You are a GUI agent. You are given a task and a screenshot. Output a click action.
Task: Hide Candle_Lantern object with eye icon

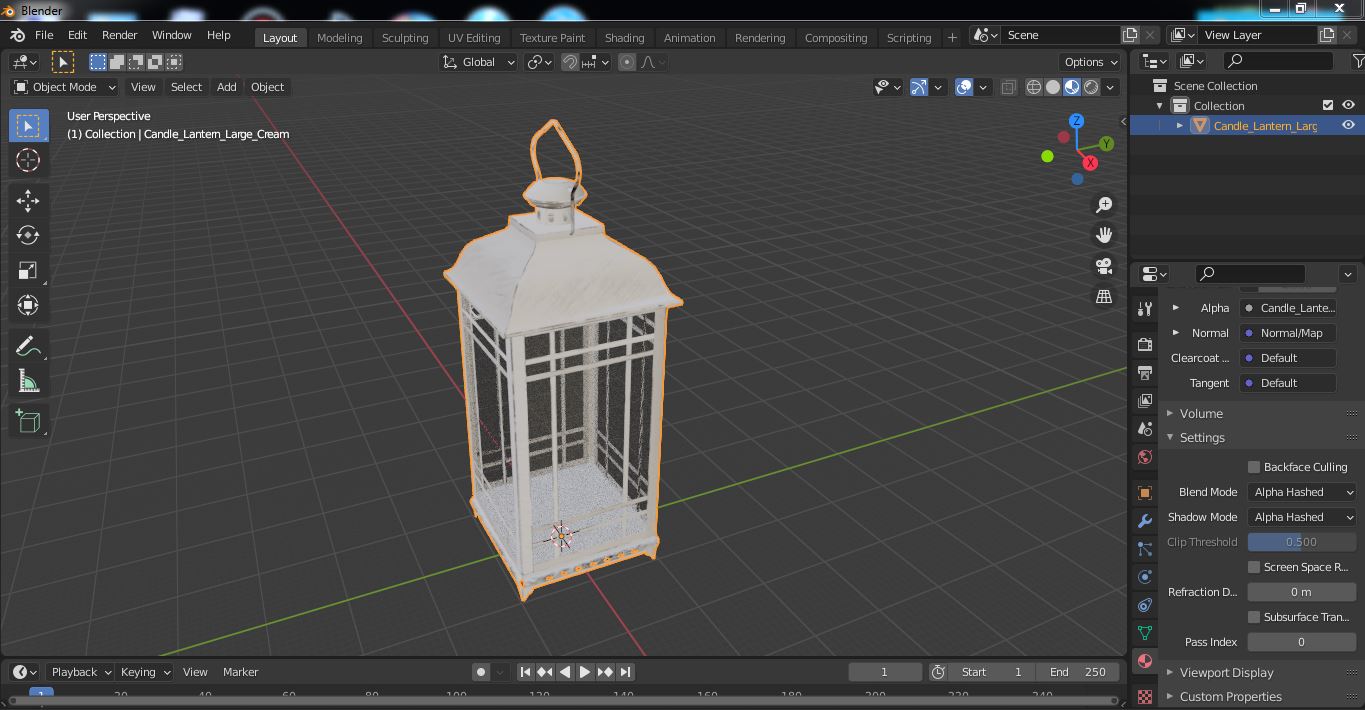[x=1348, y=125]
